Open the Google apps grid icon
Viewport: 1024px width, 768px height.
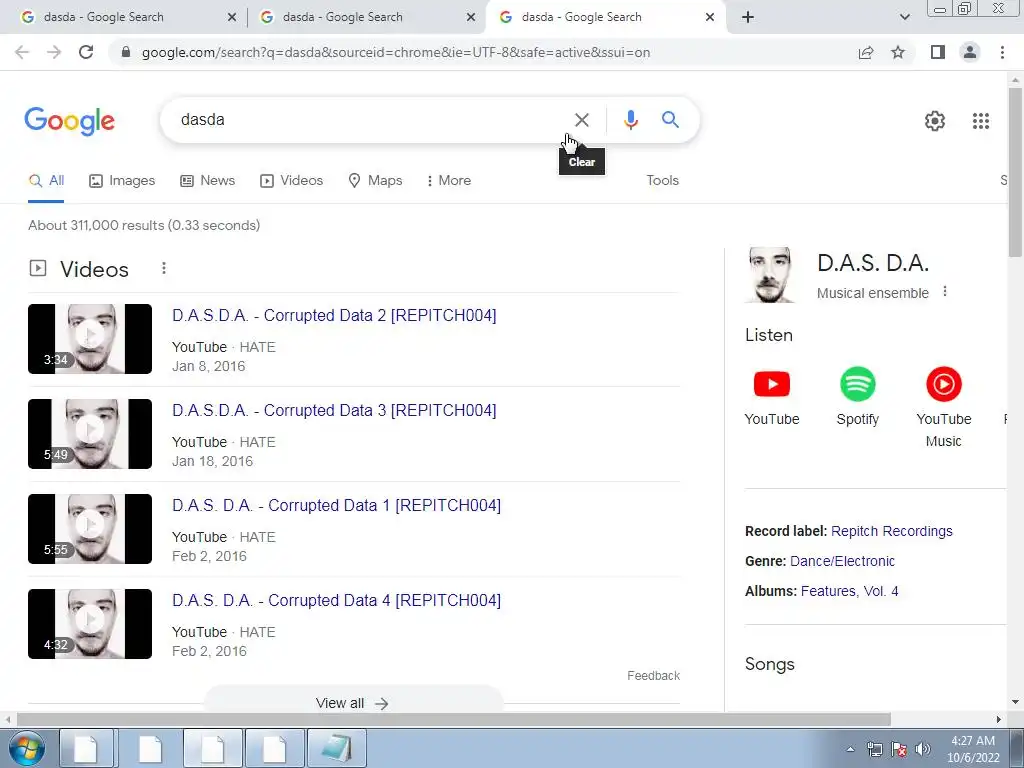coord(980,121)
